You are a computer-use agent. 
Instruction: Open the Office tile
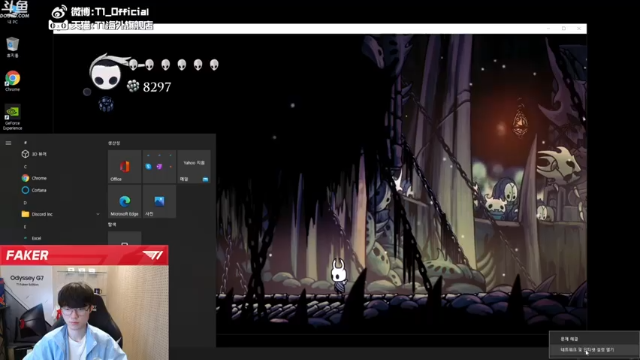[124, 167]
